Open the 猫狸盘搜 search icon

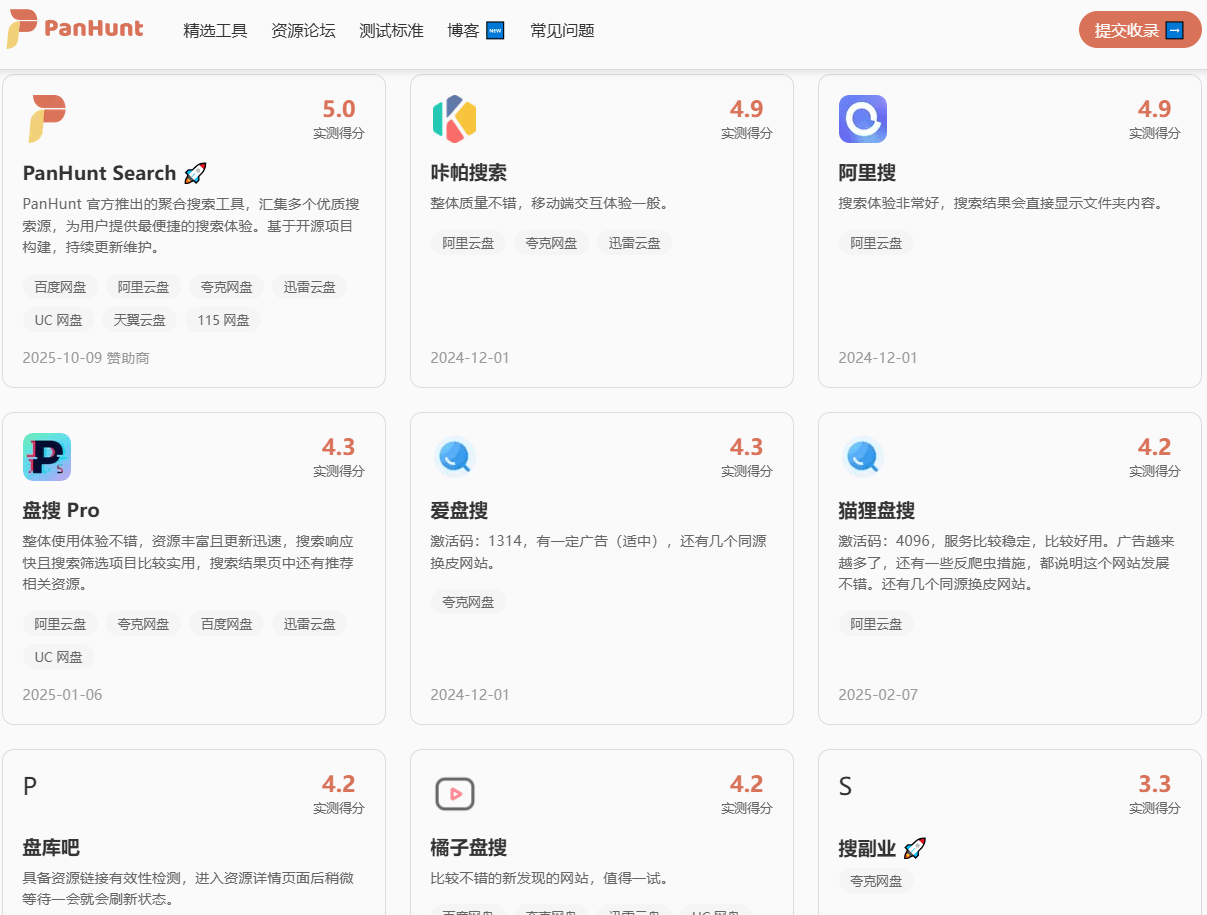(x=862, y=456)
